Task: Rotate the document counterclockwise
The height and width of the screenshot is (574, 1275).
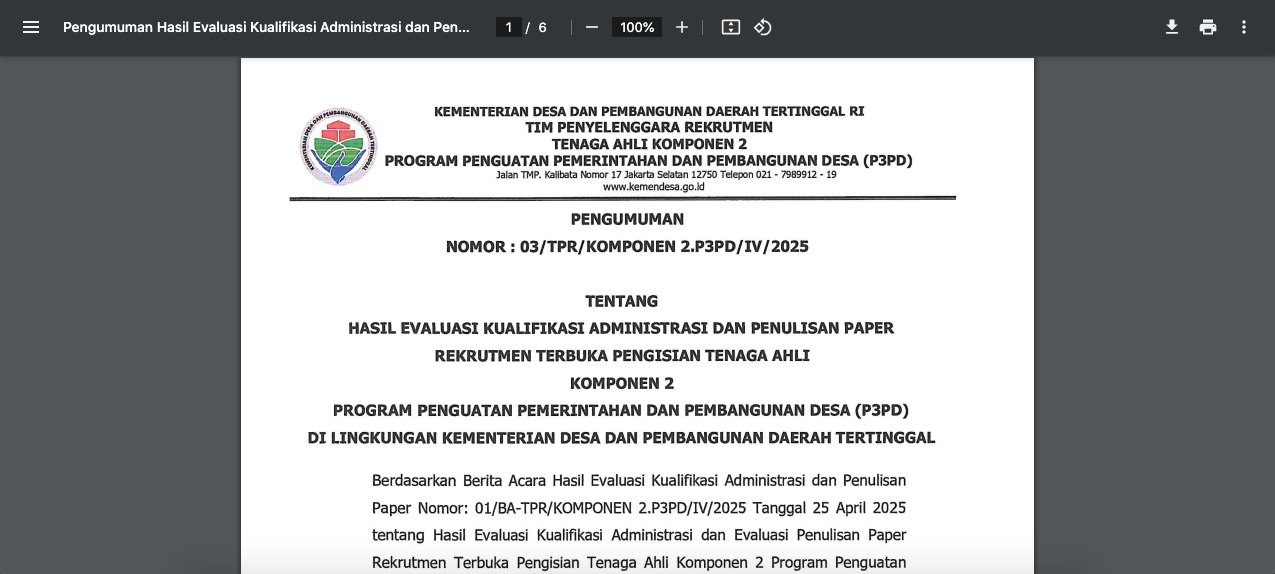Action: [763, 27]
